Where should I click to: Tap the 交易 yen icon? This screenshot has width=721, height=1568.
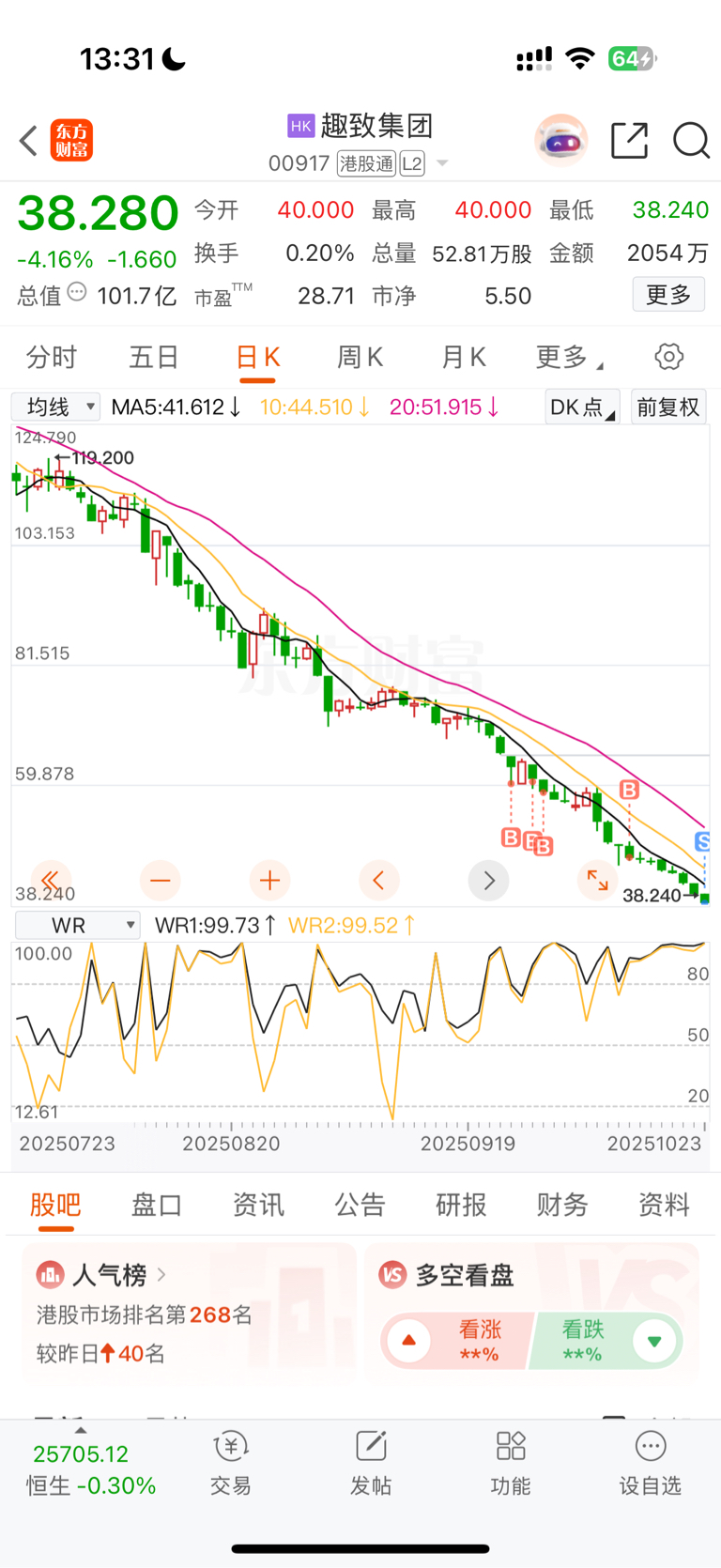[x=230, y=1447]
